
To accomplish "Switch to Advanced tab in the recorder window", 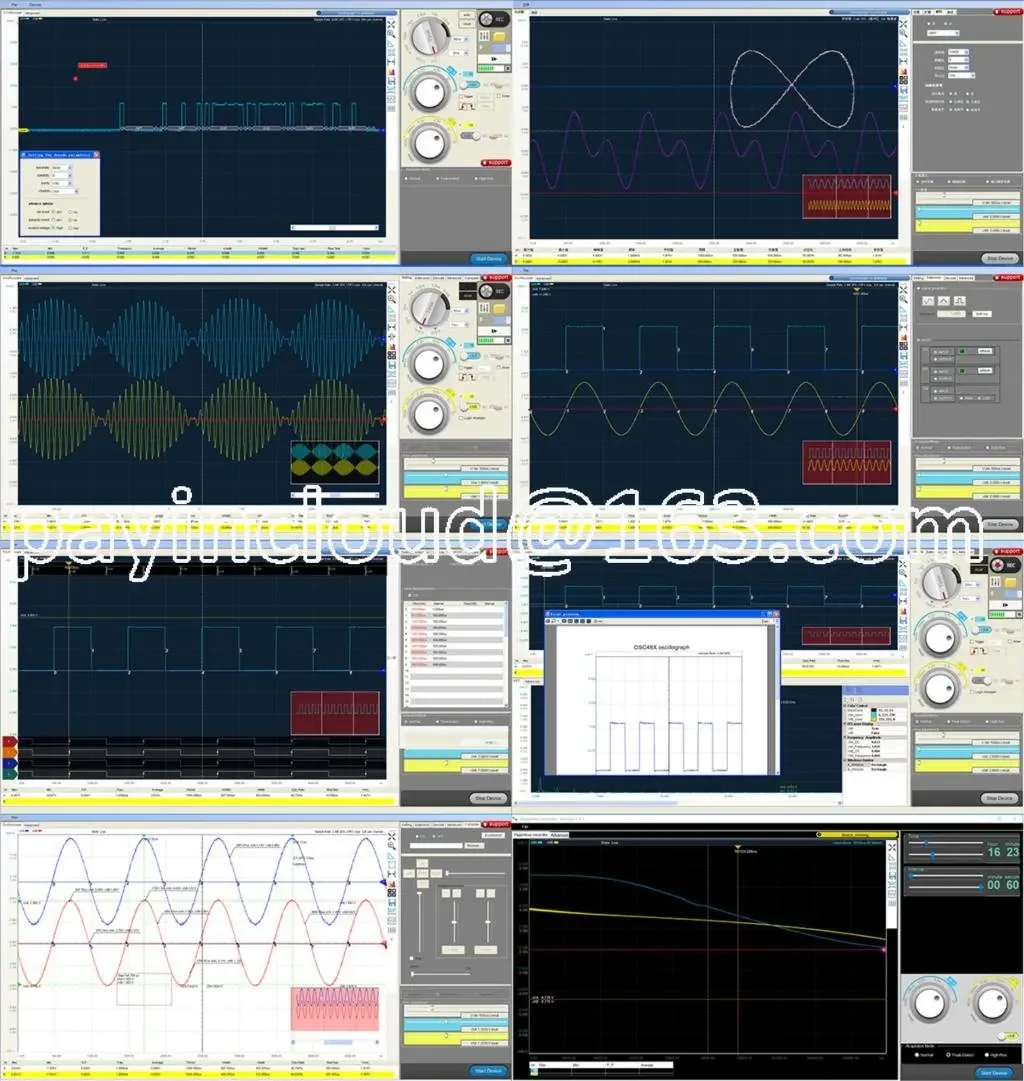I will tap(559, 835).
